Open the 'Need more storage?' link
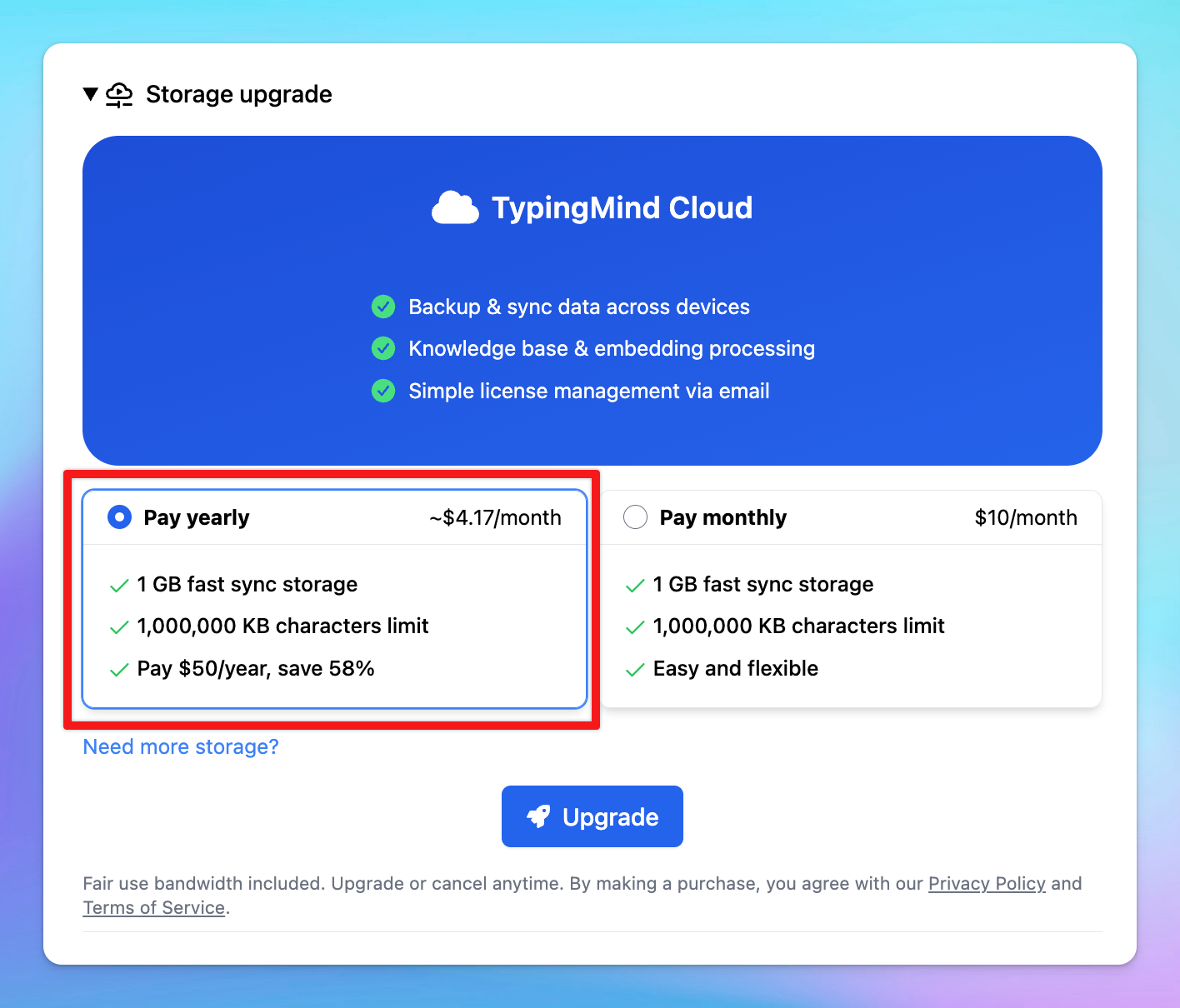 click(x=181, y=746)
